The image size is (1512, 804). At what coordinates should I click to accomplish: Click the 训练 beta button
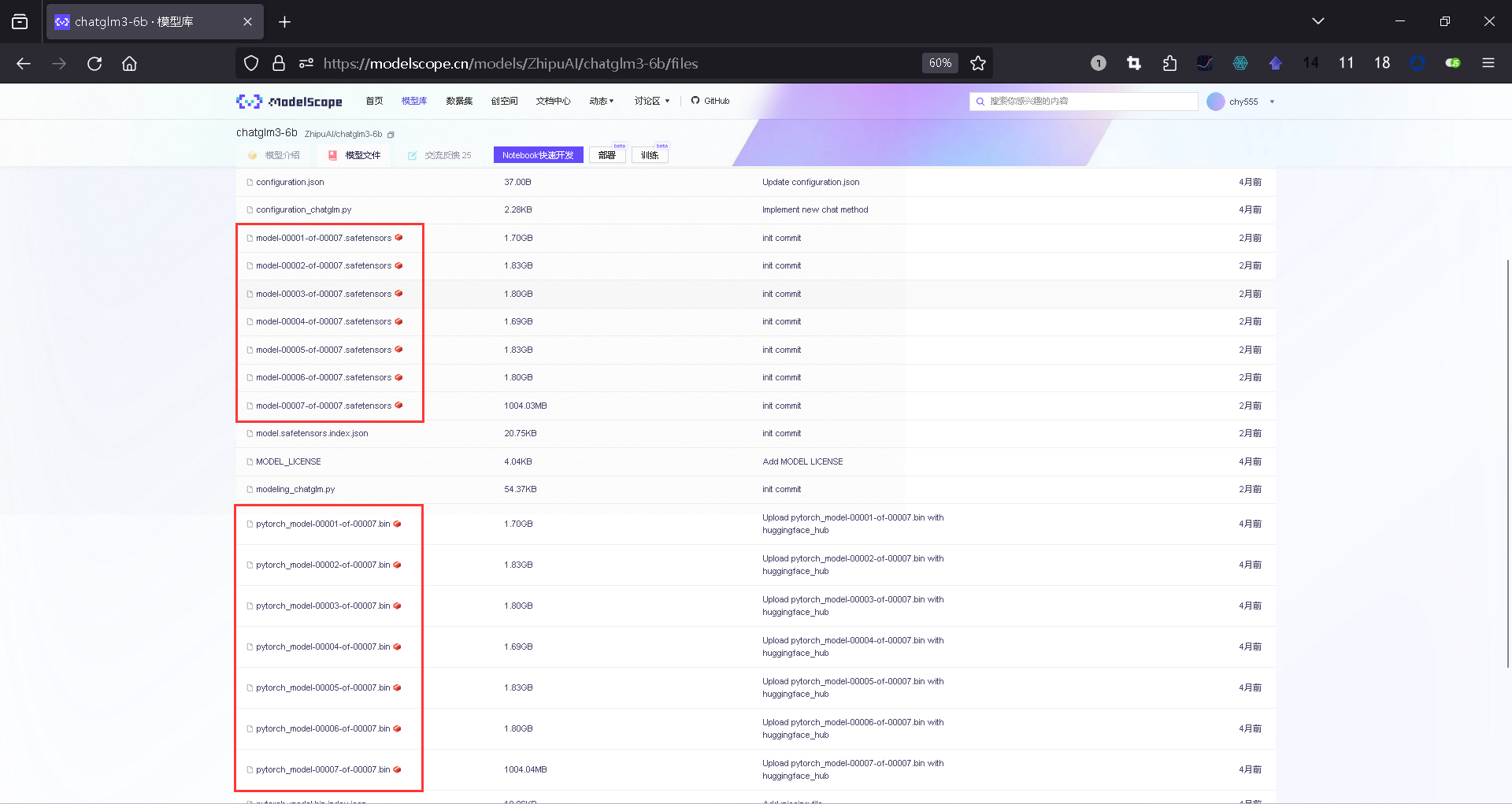pos(650,155)
